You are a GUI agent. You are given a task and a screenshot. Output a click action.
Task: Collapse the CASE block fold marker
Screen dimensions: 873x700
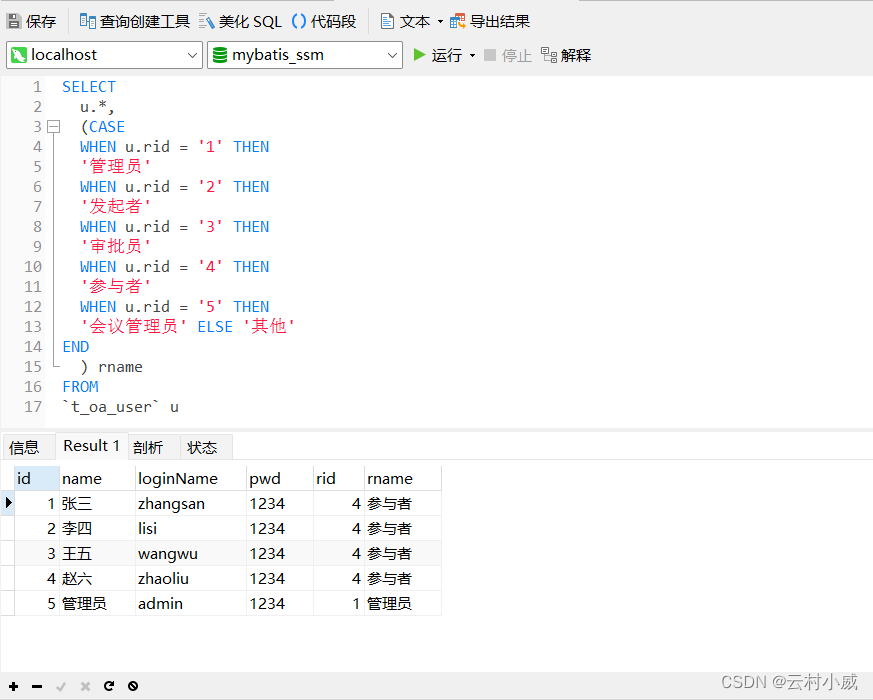(54, 126)
